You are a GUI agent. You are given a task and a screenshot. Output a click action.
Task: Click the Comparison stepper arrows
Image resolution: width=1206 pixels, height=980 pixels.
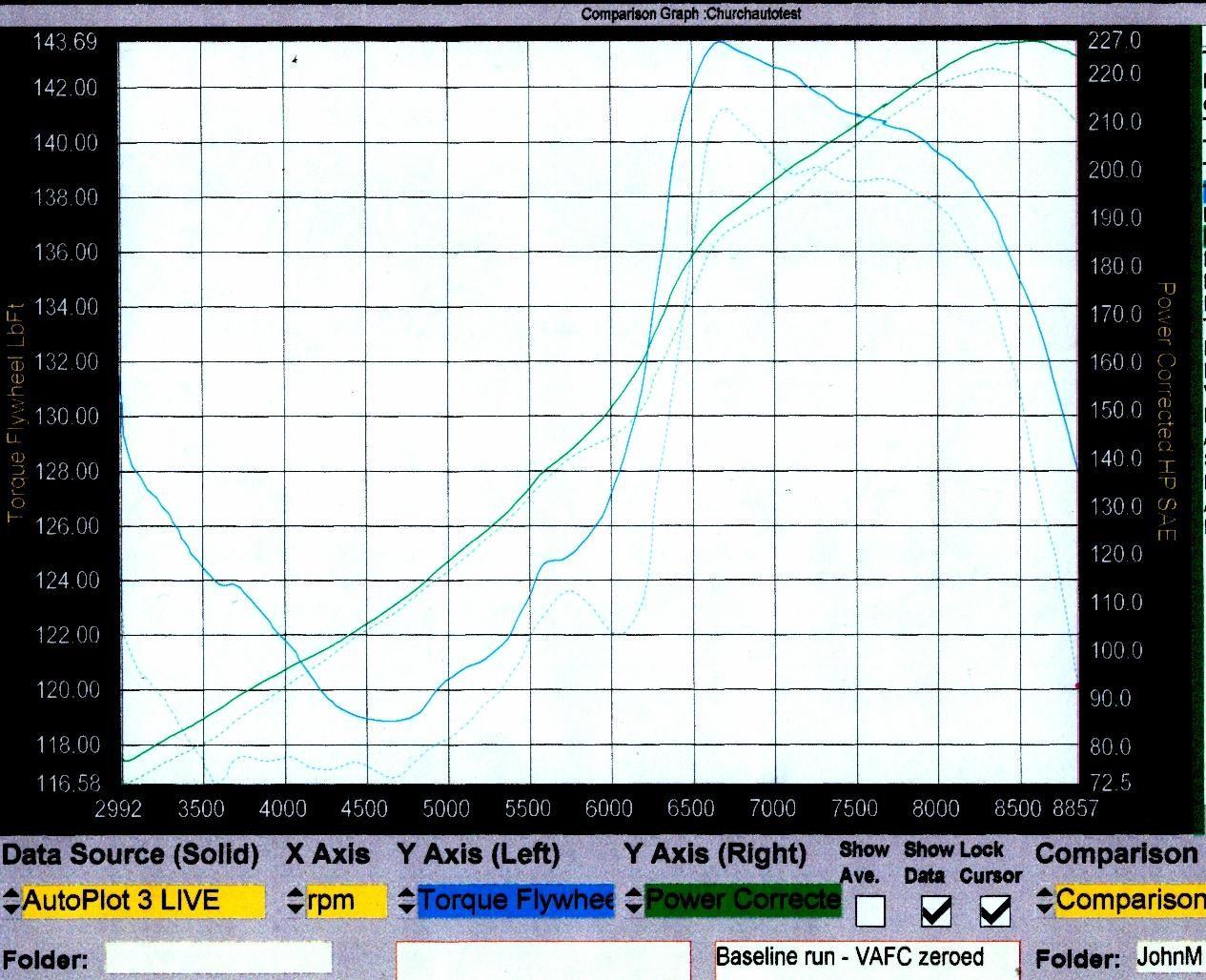1045,900
